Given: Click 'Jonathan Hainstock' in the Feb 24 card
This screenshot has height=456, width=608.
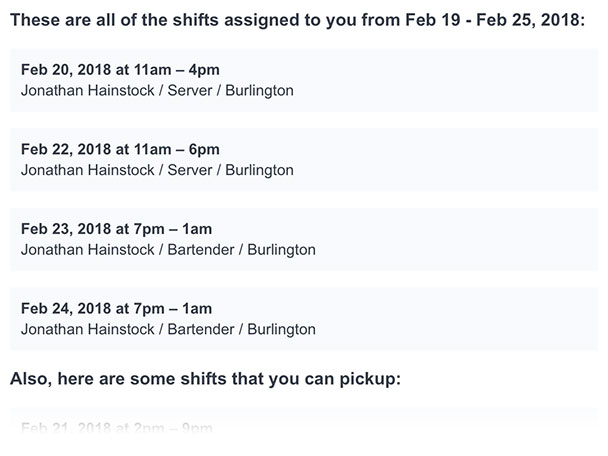Looking at the screenshot, I should pos(88,330).
